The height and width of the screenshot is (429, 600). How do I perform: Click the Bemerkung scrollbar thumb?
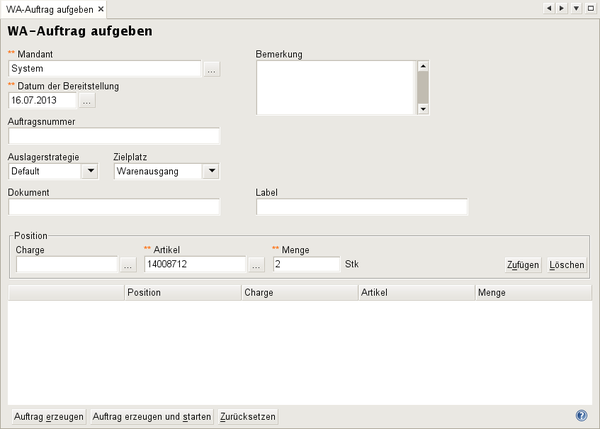[x=423, y=87]
